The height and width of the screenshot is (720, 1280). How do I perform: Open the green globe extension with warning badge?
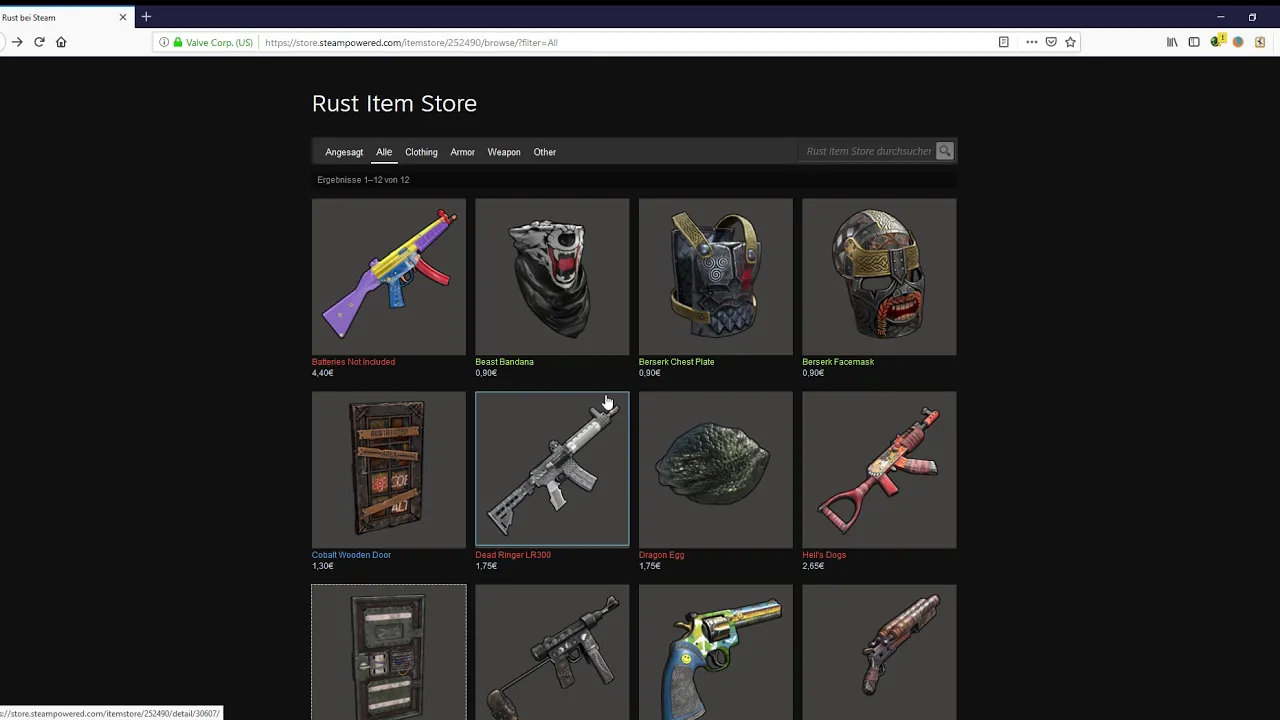click(1216, 41)
